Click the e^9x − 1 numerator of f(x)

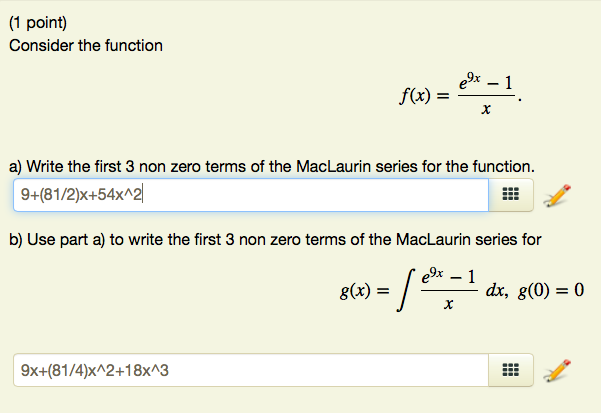pyautogui.click(x=486, y=82)
